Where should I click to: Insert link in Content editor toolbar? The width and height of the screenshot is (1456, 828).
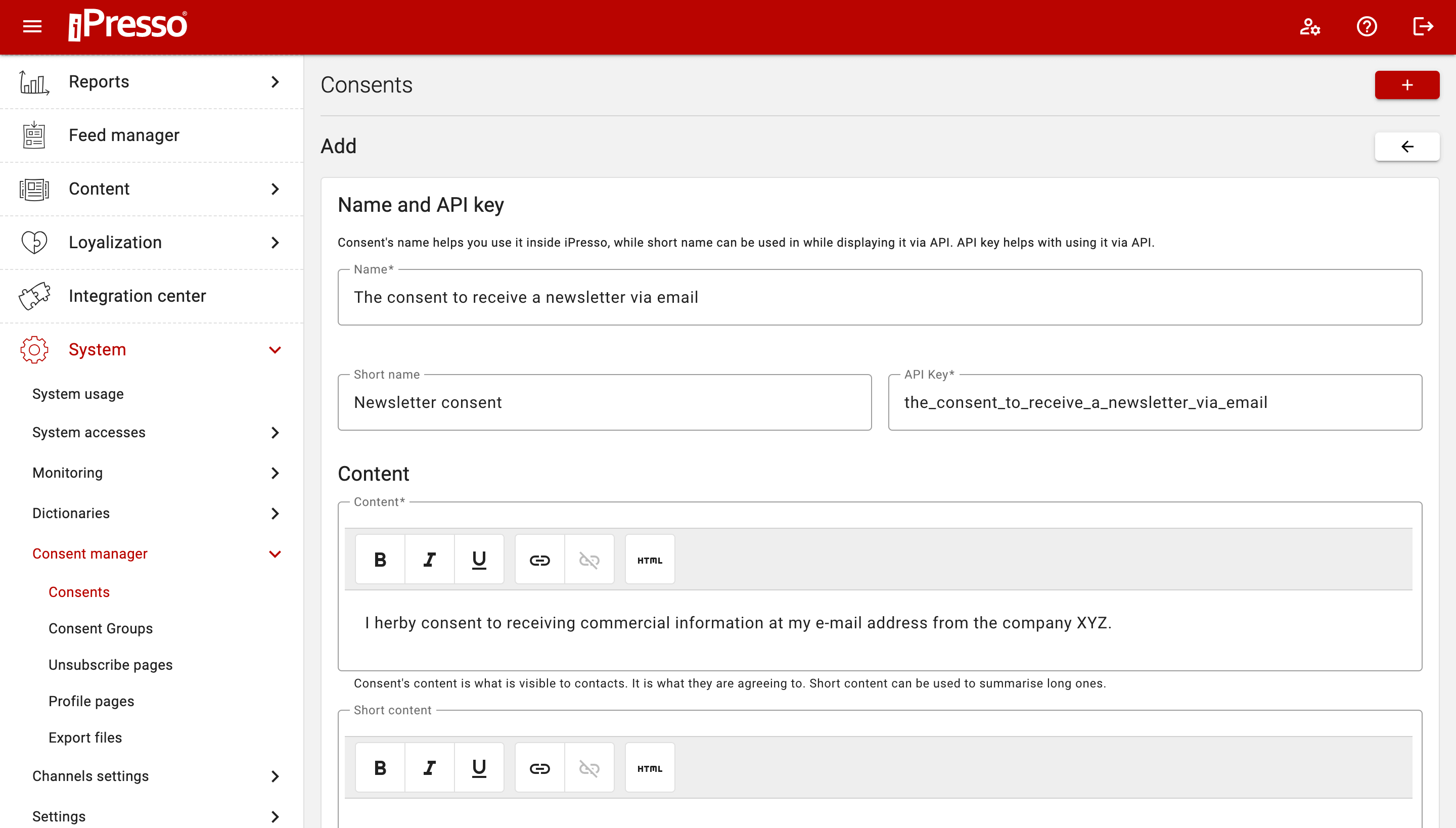pyautogui.click(x=539, y=560)
